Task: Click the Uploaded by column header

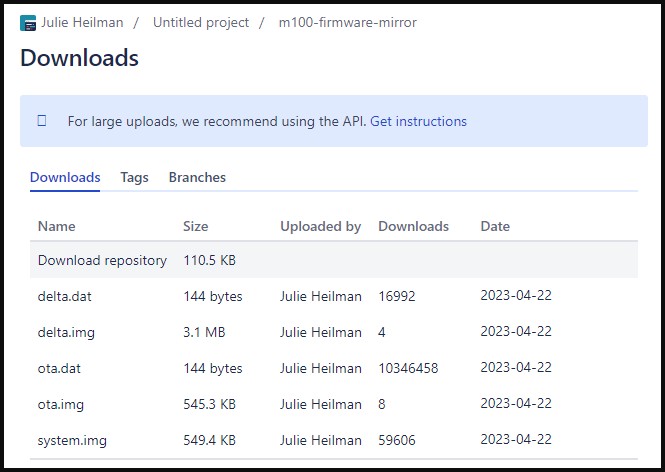Action: coord(320,226)
